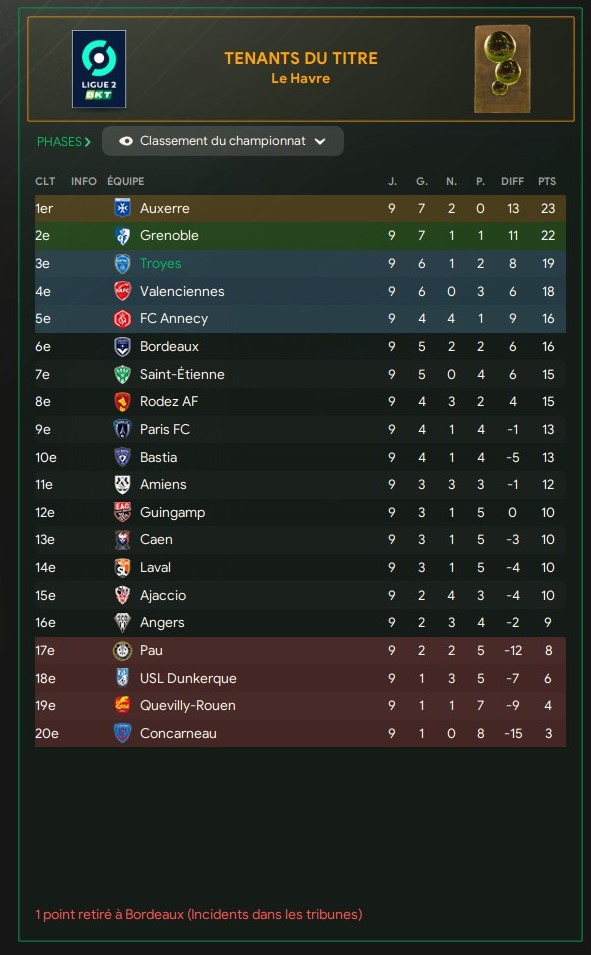Sort table by DIFF column header

(x=512, y=181)
